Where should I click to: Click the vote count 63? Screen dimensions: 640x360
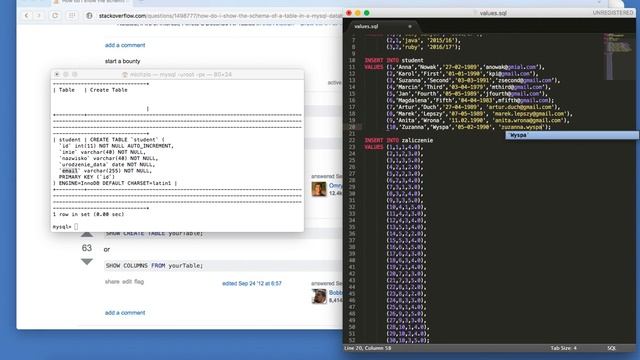coord(87,248)
